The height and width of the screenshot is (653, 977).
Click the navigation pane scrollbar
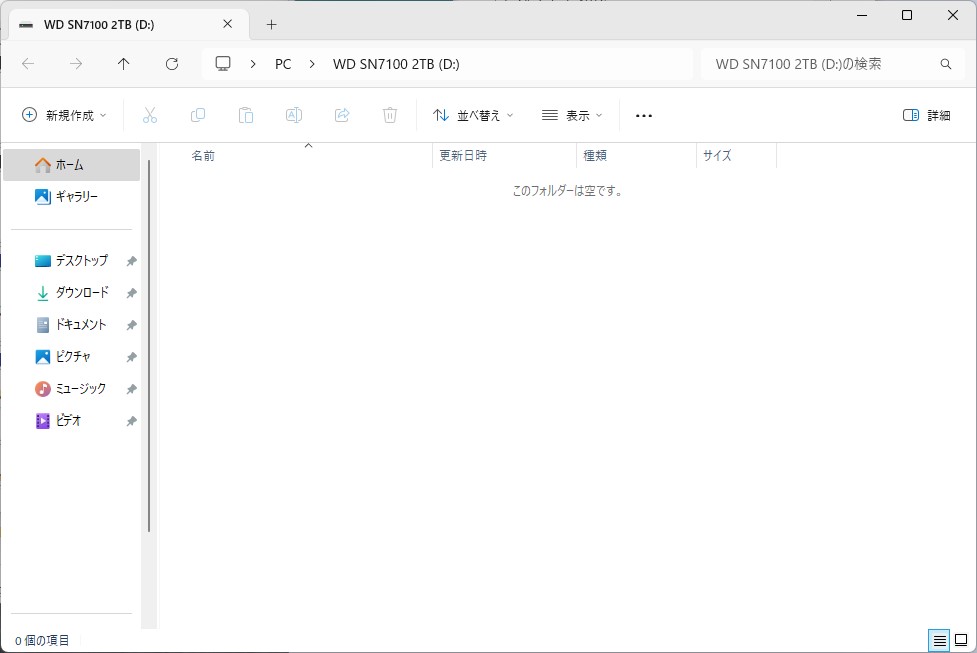point(149,346)
